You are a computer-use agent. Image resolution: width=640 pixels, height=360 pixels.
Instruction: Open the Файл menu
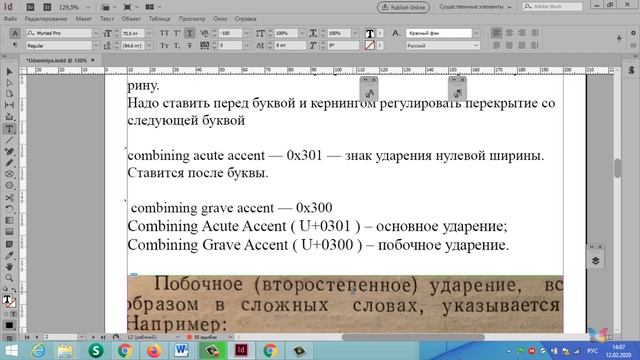click(x=10, y=19)
